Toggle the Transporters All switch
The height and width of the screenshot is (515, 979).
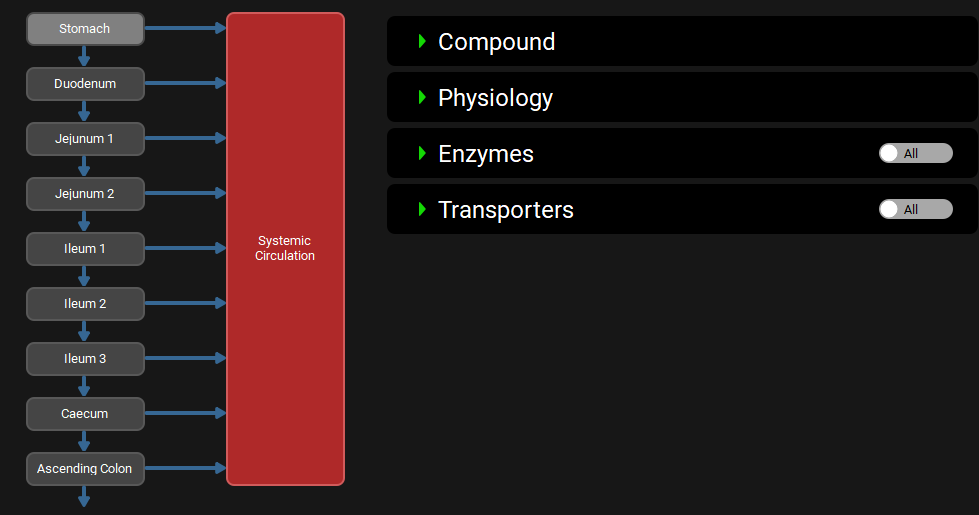(915, 209)
